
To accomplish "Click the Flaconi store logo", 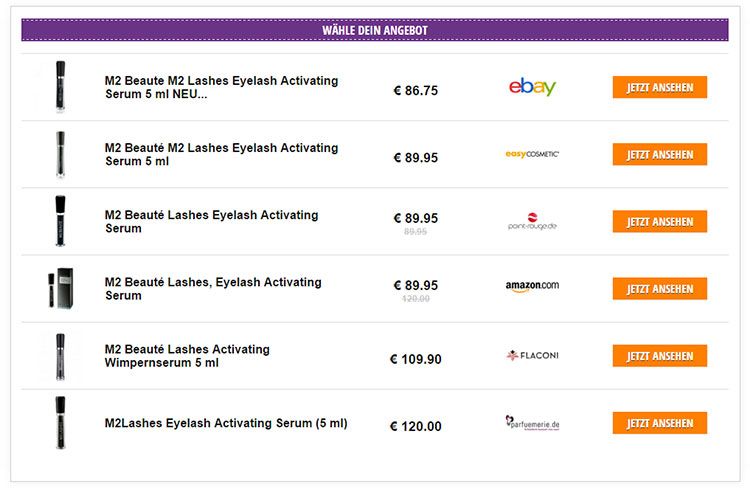I will point(532,355).
